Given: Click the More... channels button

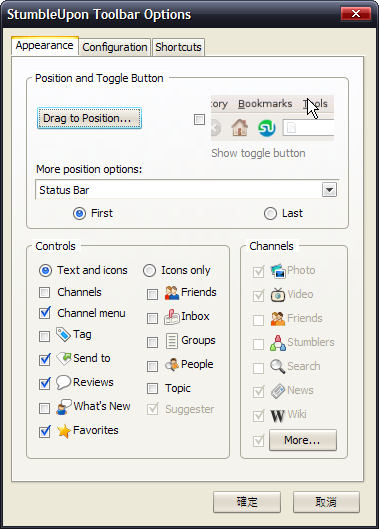Looking at the screenshot, I should [303, 440].
